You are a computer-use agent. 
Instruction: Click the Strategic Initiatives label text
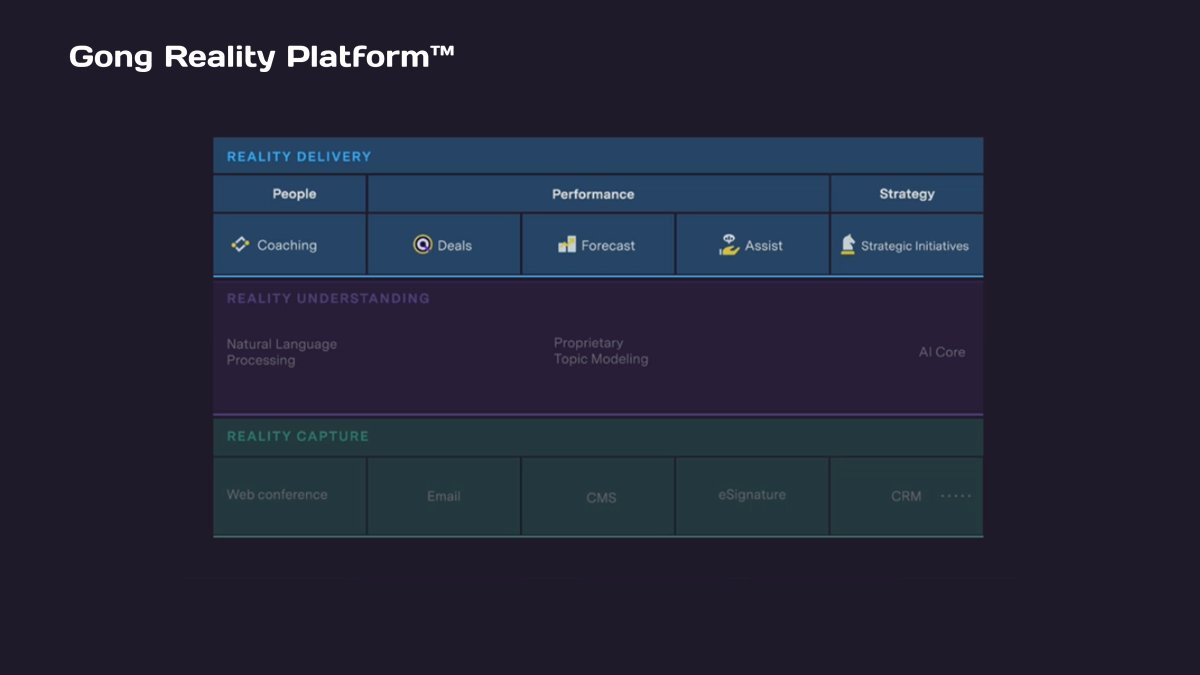point(915,245)
